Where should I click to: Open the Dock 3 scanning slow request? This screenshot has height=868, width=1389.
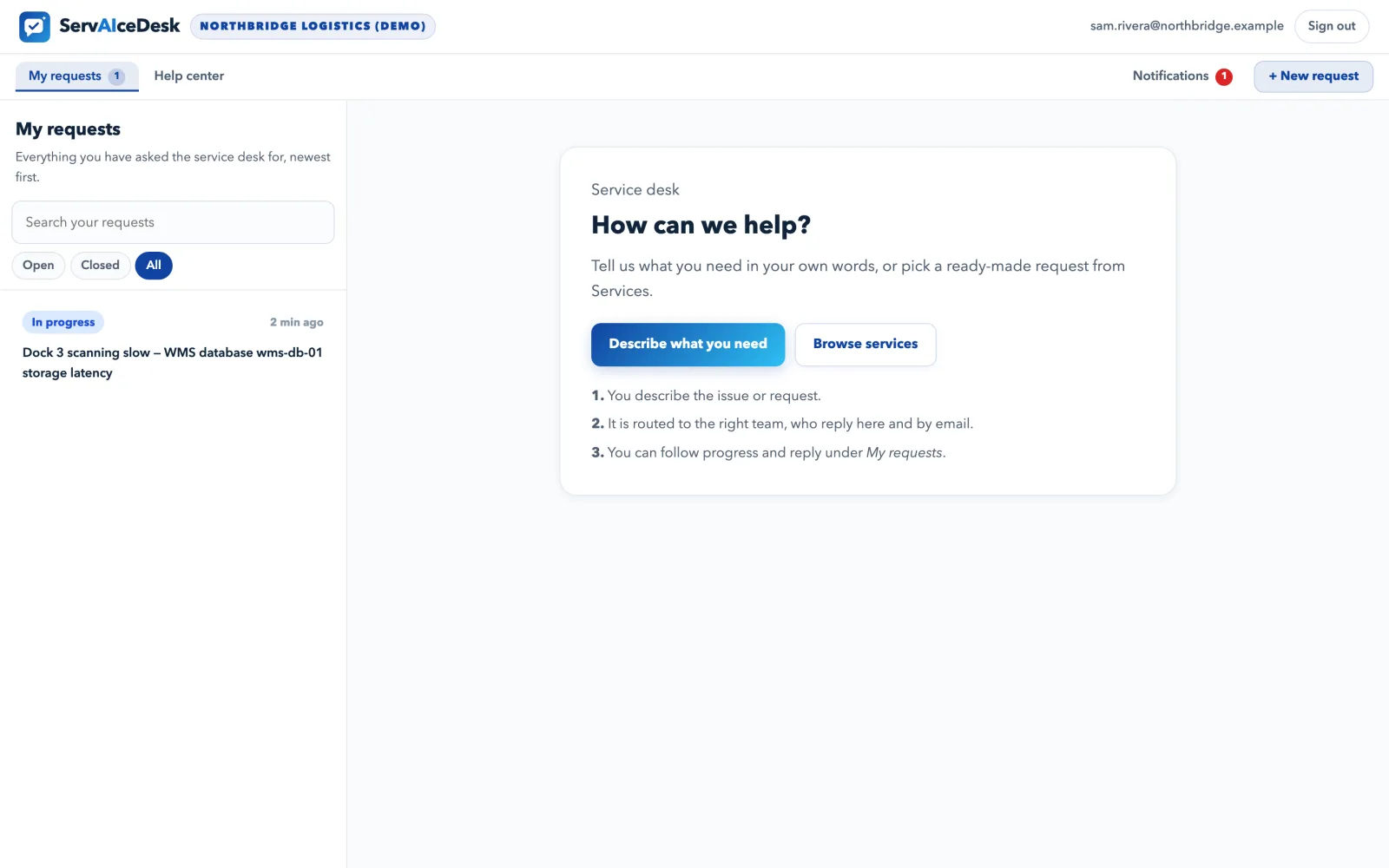click(173, 348)
